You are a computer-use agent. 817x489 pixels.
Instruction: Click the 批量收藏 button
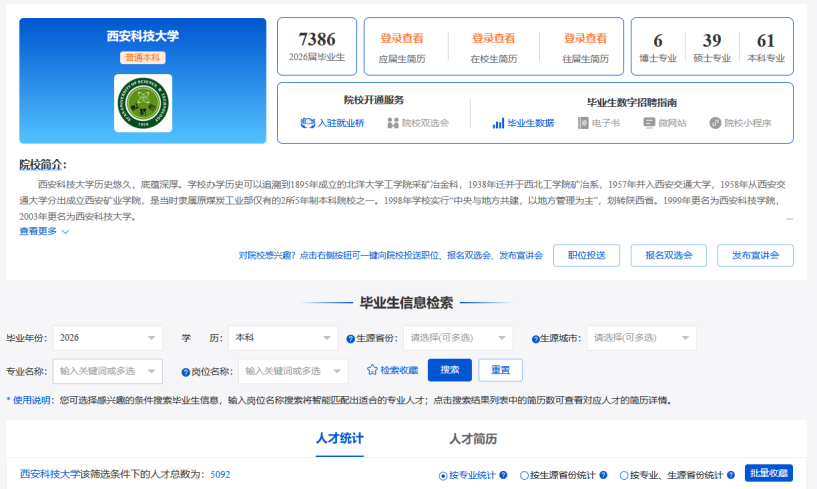769,473
